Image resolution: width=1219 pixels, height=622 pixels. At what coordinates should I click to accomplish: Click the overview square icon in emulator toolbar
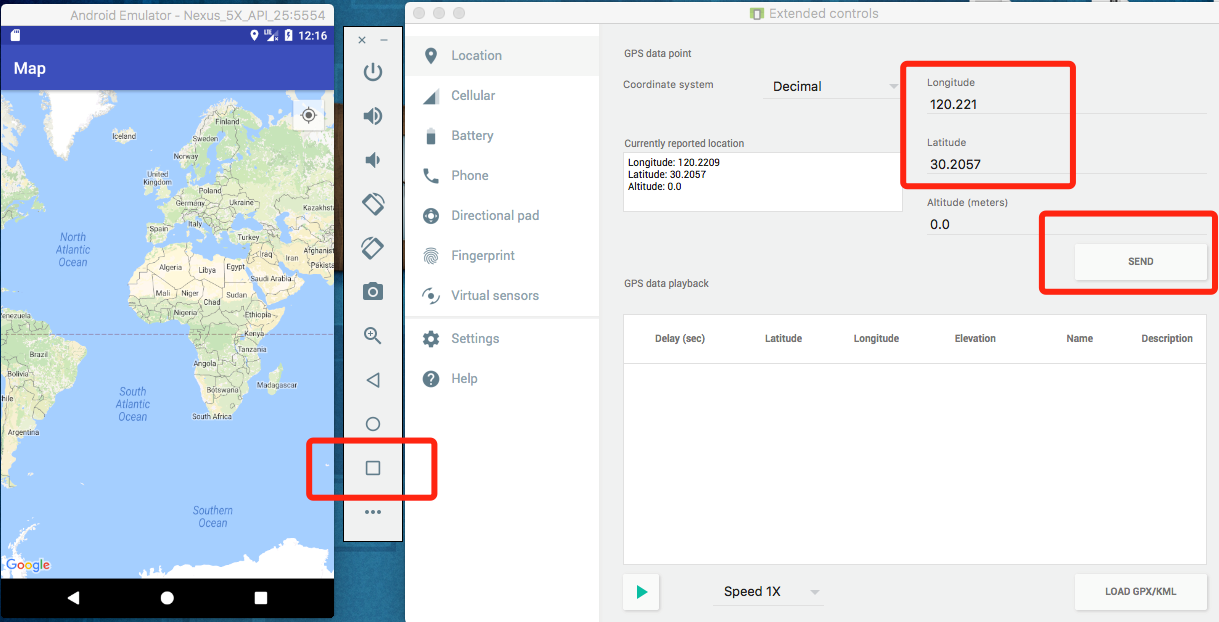373,468
